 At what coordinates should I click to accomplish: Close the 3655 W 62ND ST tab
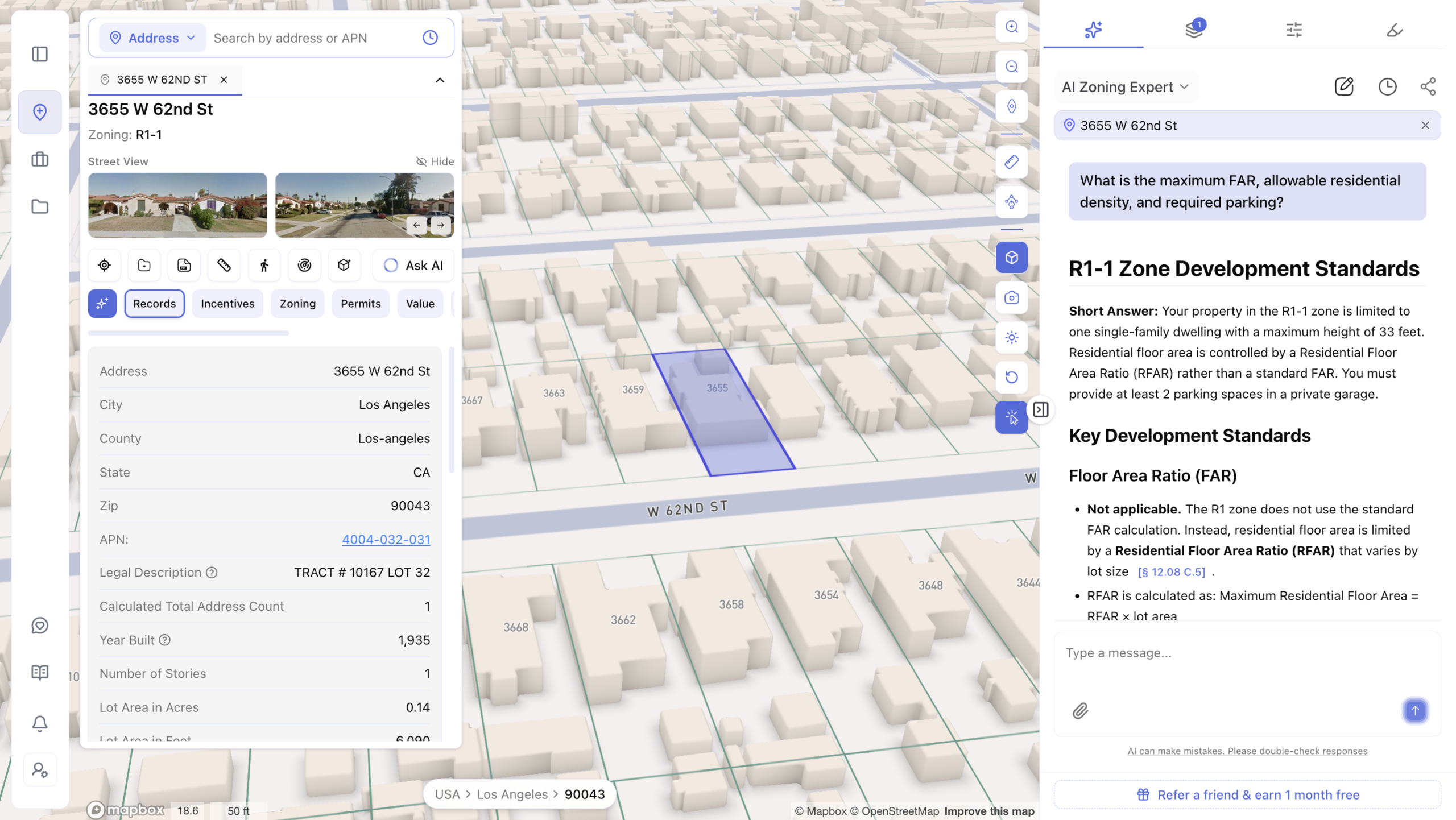[x=224, y=80]
